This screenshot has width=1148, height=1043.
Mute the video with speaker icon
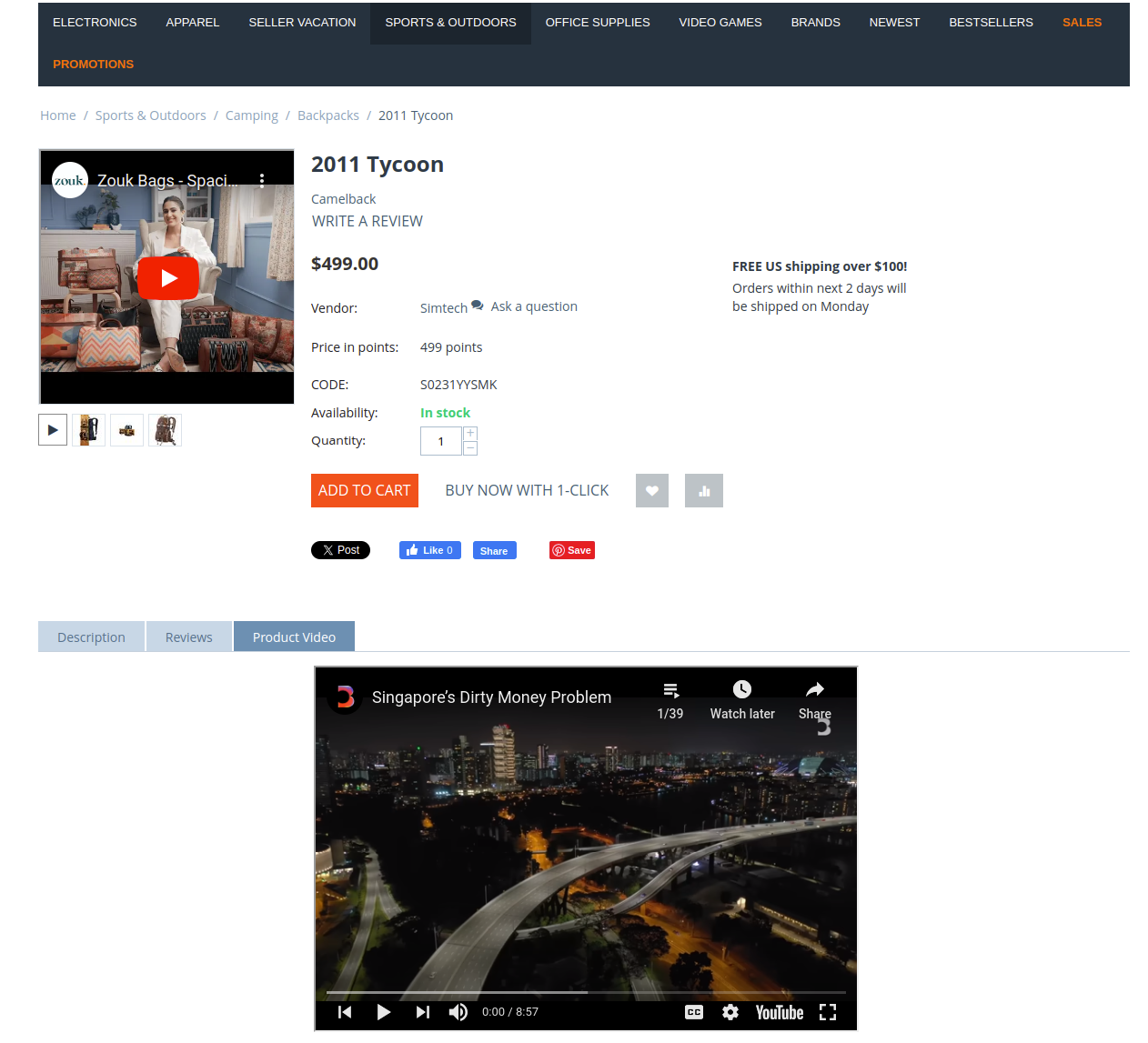(458, 1012)
